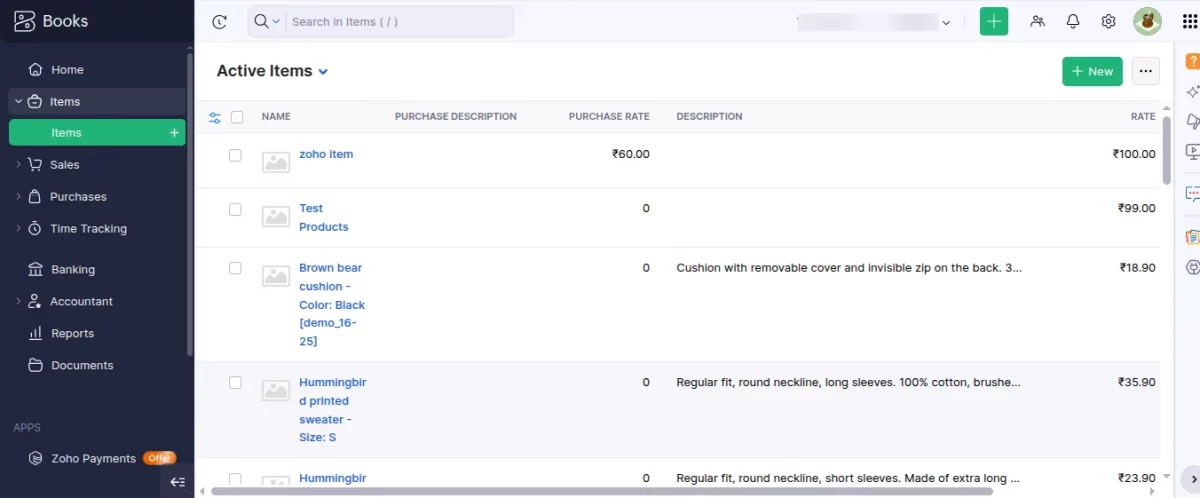
Task: Click the ₹100.00 rate value
Action: pos(1134,154)
